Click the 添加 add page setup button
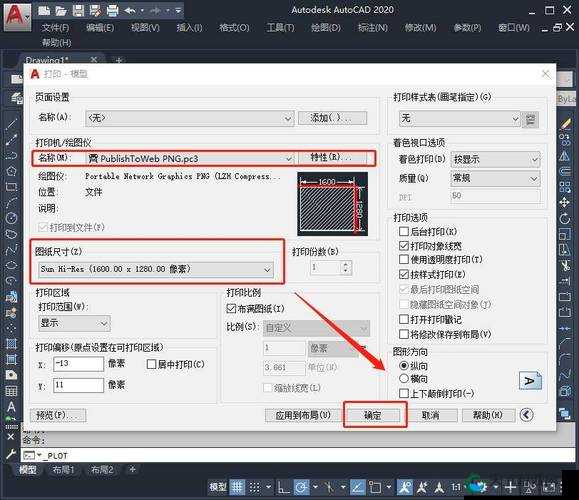579x500 pixels. 332,118
